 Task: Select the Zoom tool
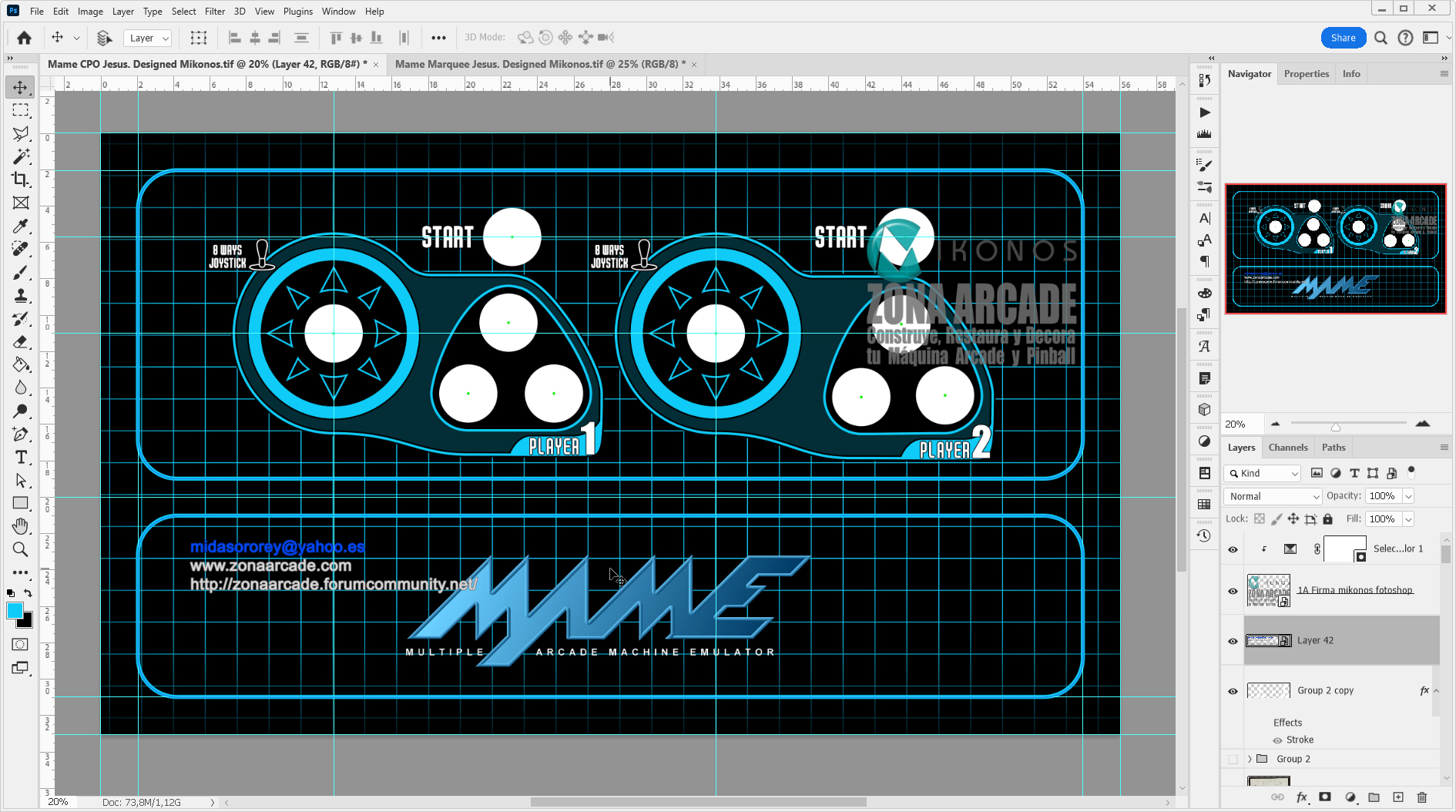coord(20,549)
